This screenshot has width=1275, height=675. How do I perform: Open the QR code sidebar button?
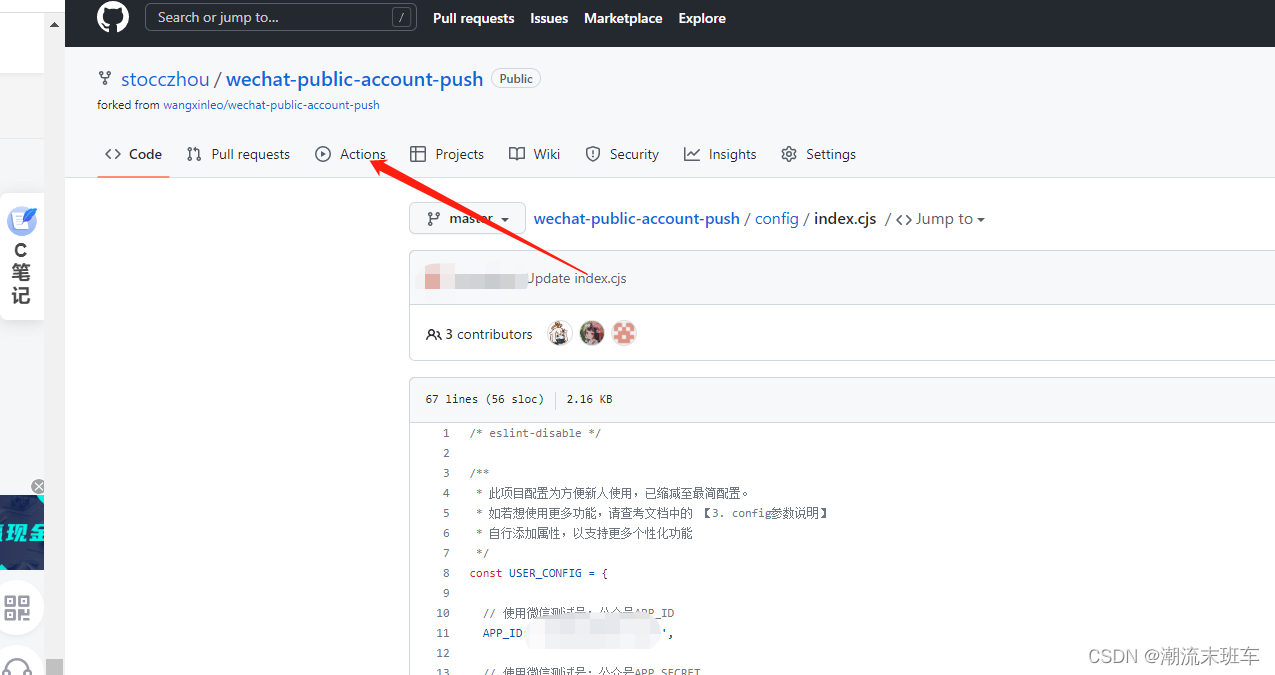coord(17,607)
